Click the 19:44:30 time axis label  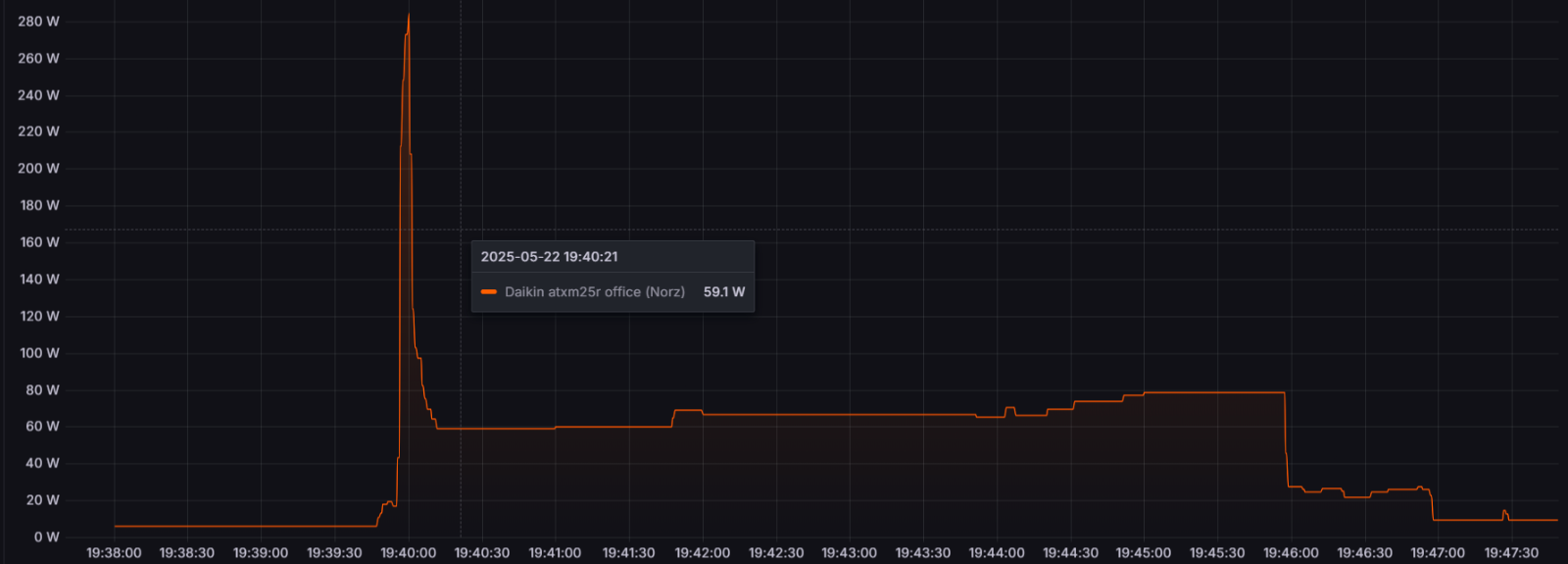1070,553
